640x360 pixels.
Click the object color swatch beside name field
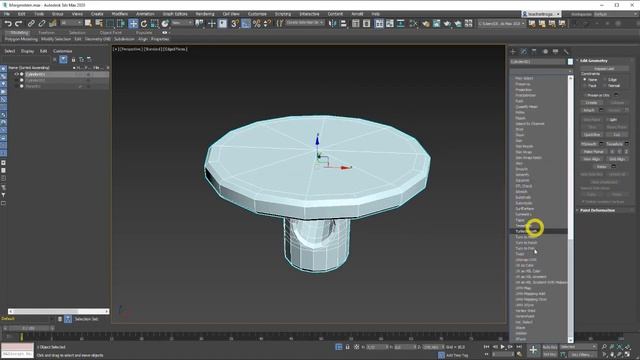tap(570, 62)
